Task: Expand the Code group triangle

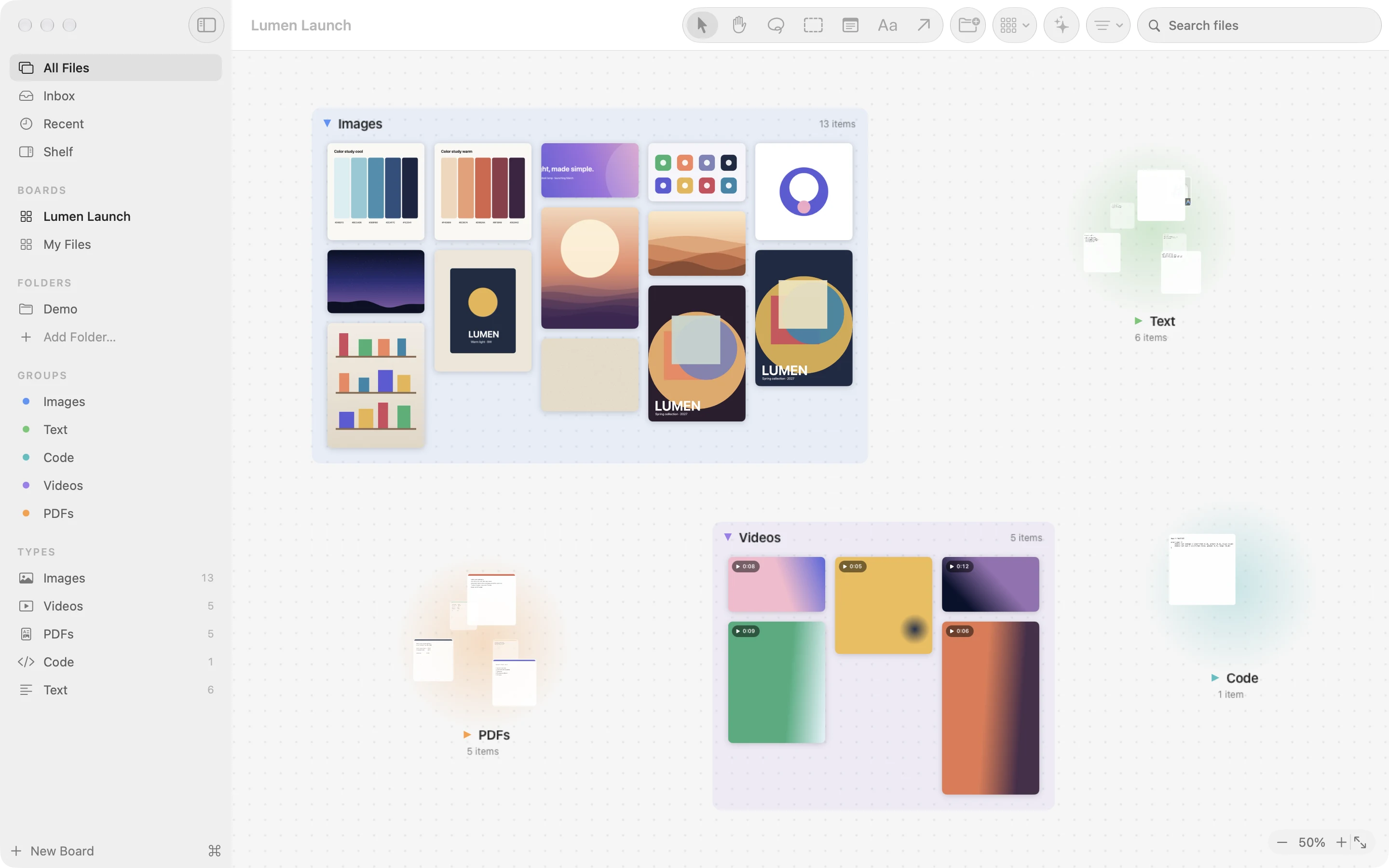Action: 1215,678
